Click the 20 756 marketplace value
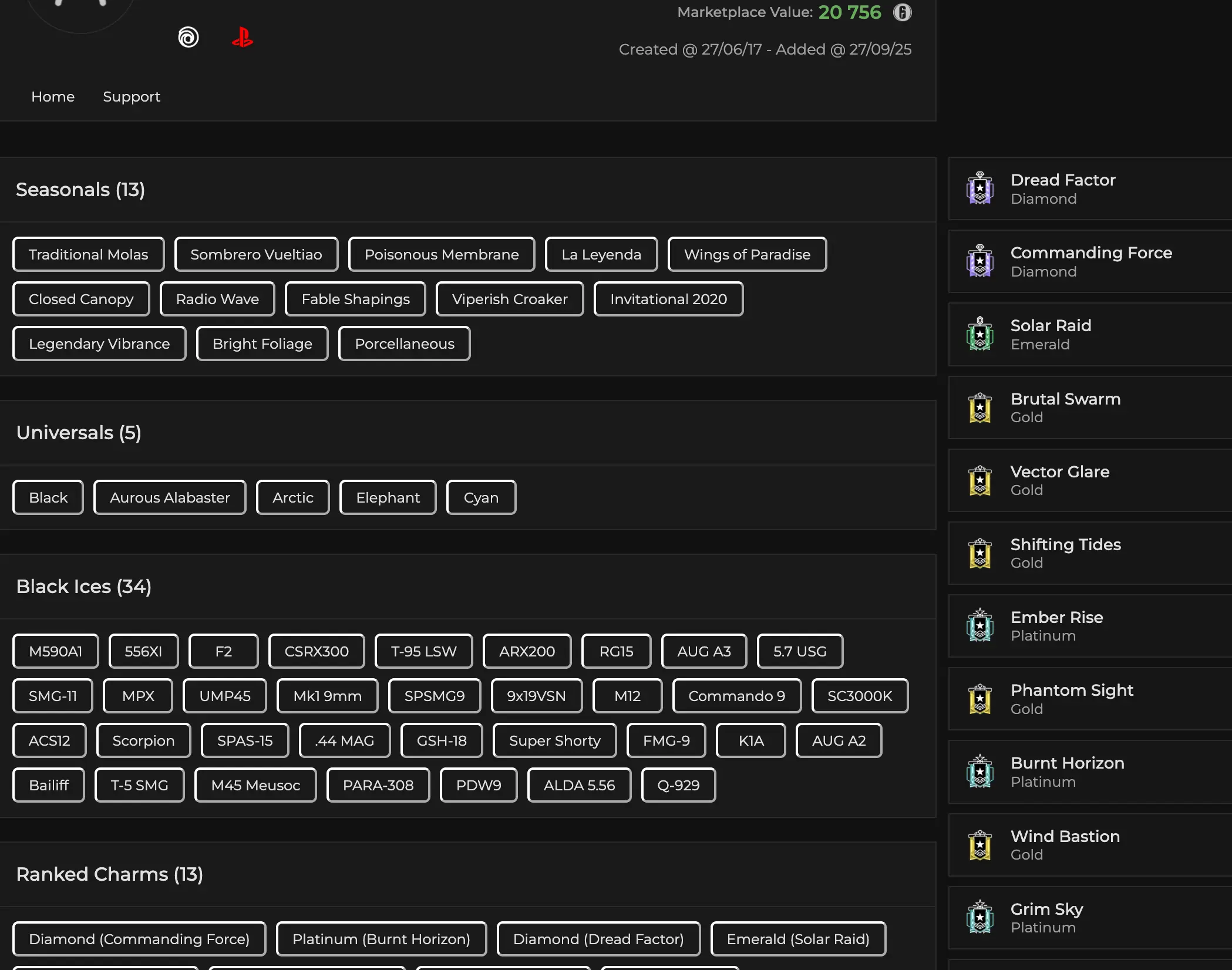 pyautogui.click(x=849, y=12)
